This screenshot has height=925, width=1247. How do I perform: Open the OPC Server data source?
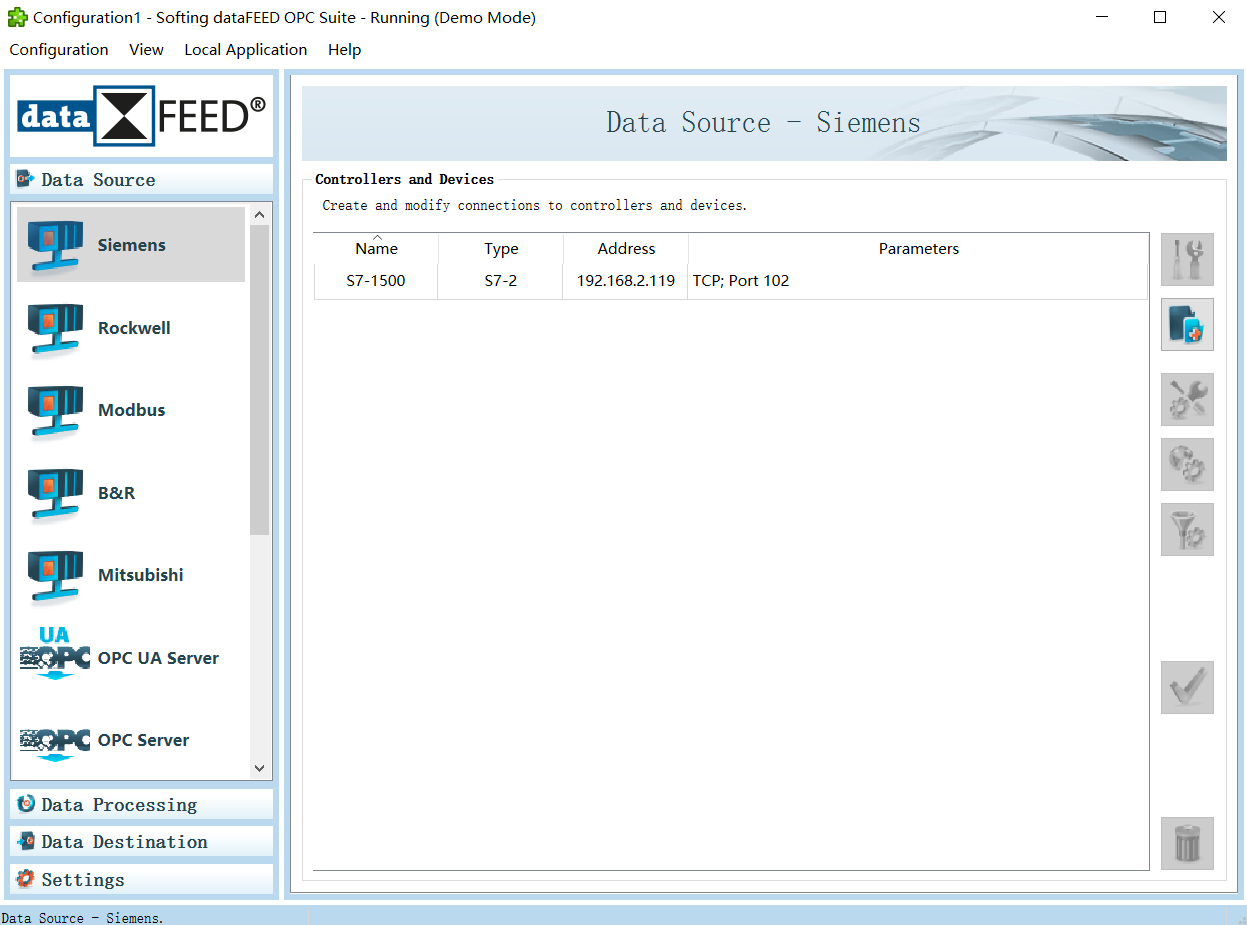130,739
